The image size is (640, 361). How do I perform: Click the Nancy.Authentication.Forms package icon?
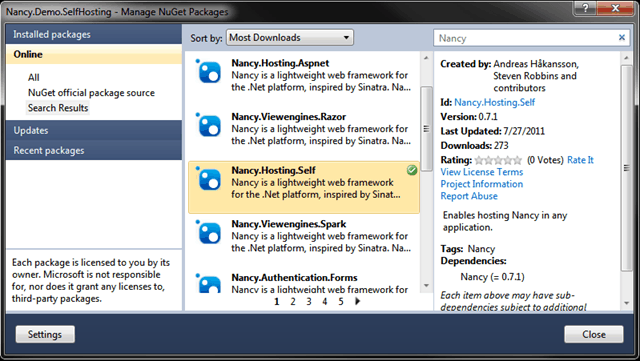click(209, 283)
